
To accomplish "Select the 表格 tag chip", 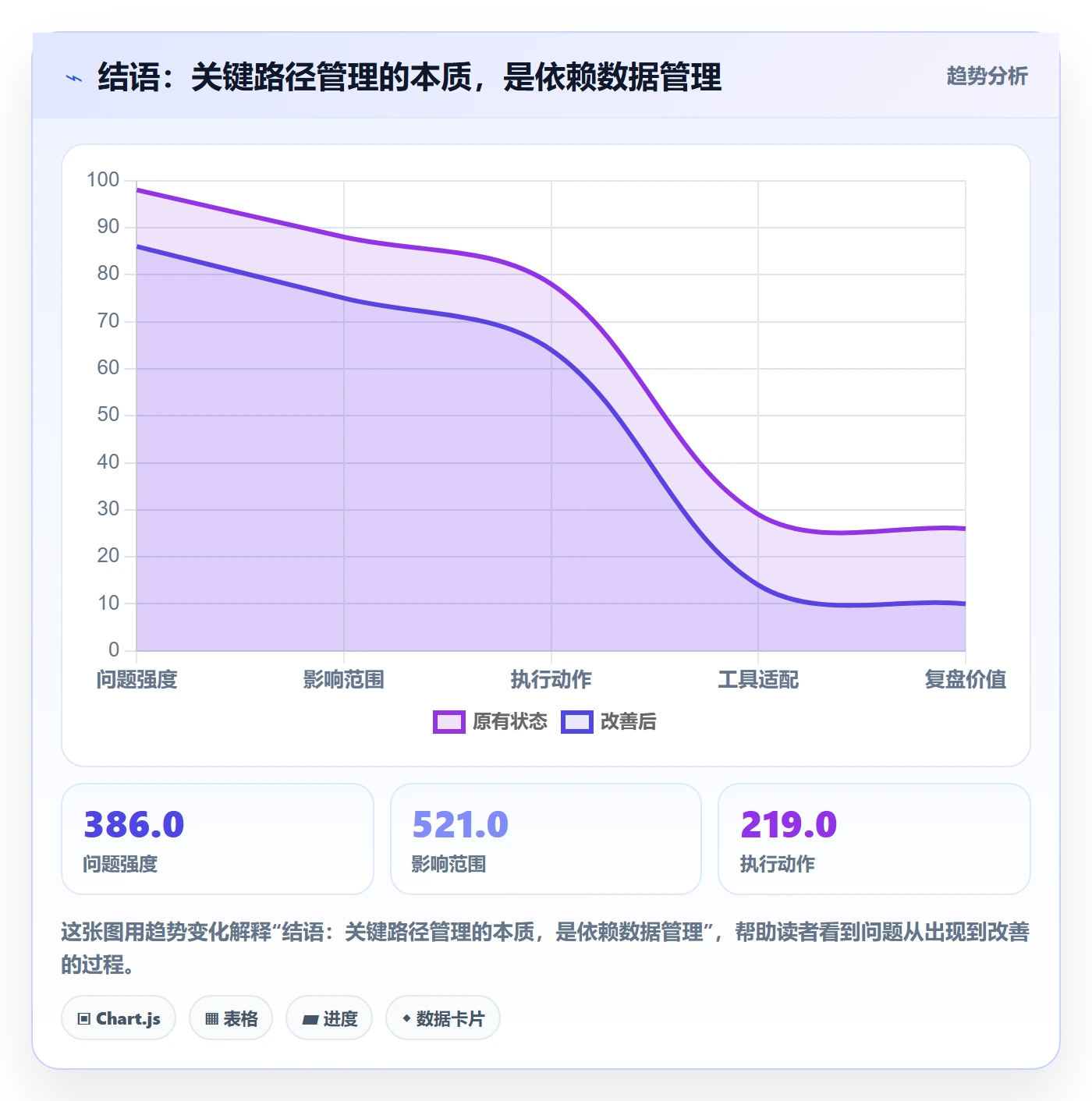I will [x=231, y=1018].
